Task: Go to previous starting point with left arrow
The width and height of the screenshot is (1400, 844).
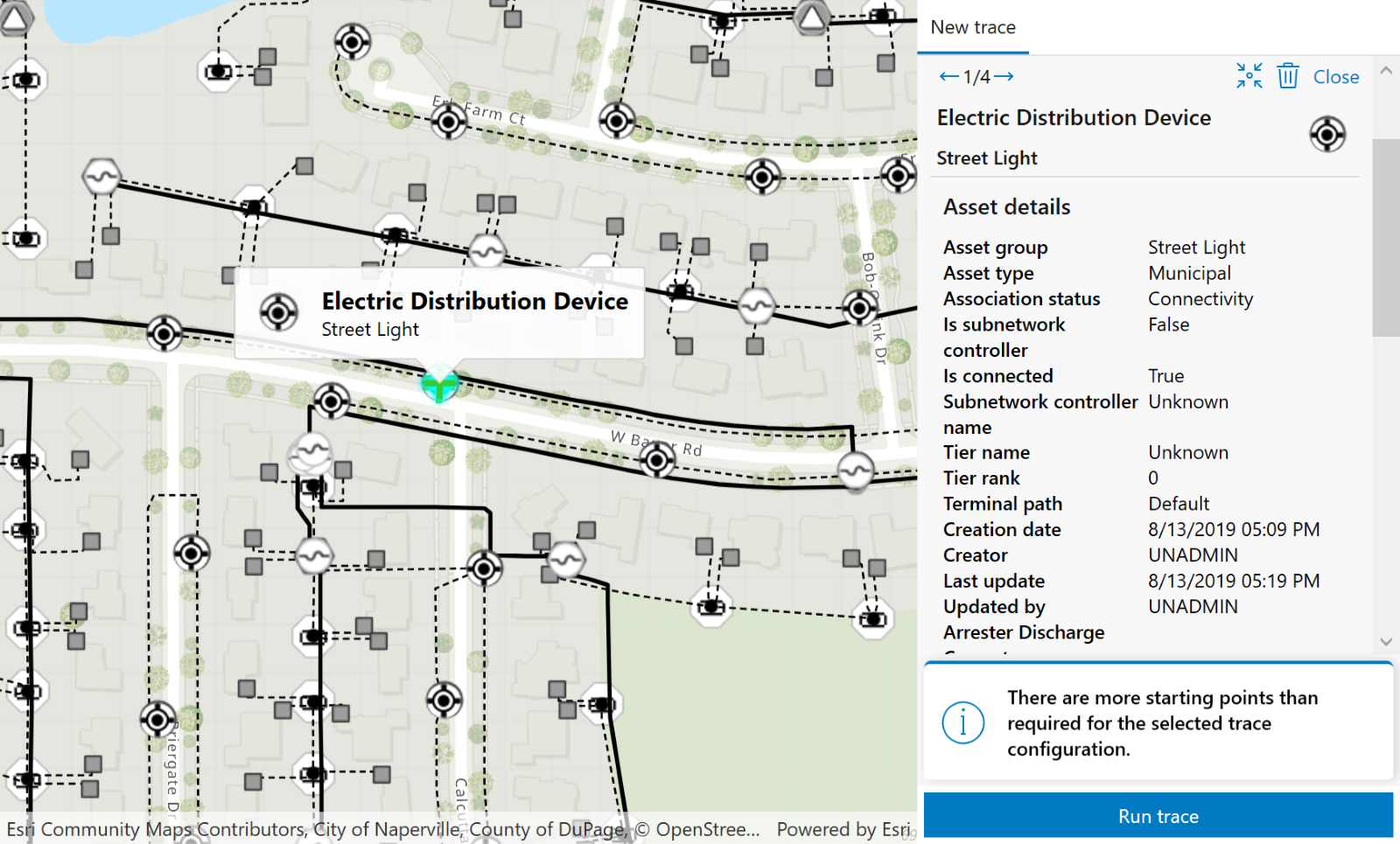Action: coord(948,76)
